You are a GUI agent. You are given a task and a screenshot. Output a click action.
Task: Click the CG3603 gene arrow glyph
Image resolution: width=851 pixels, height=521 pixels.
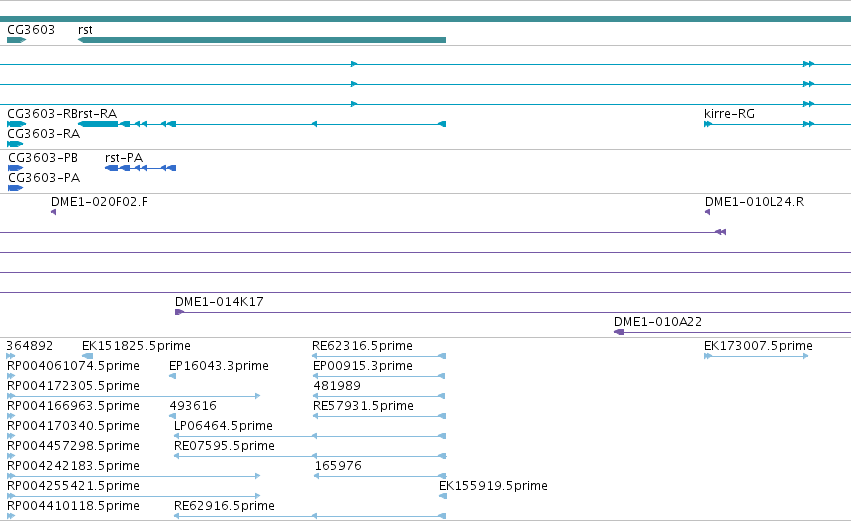[17, 40]
